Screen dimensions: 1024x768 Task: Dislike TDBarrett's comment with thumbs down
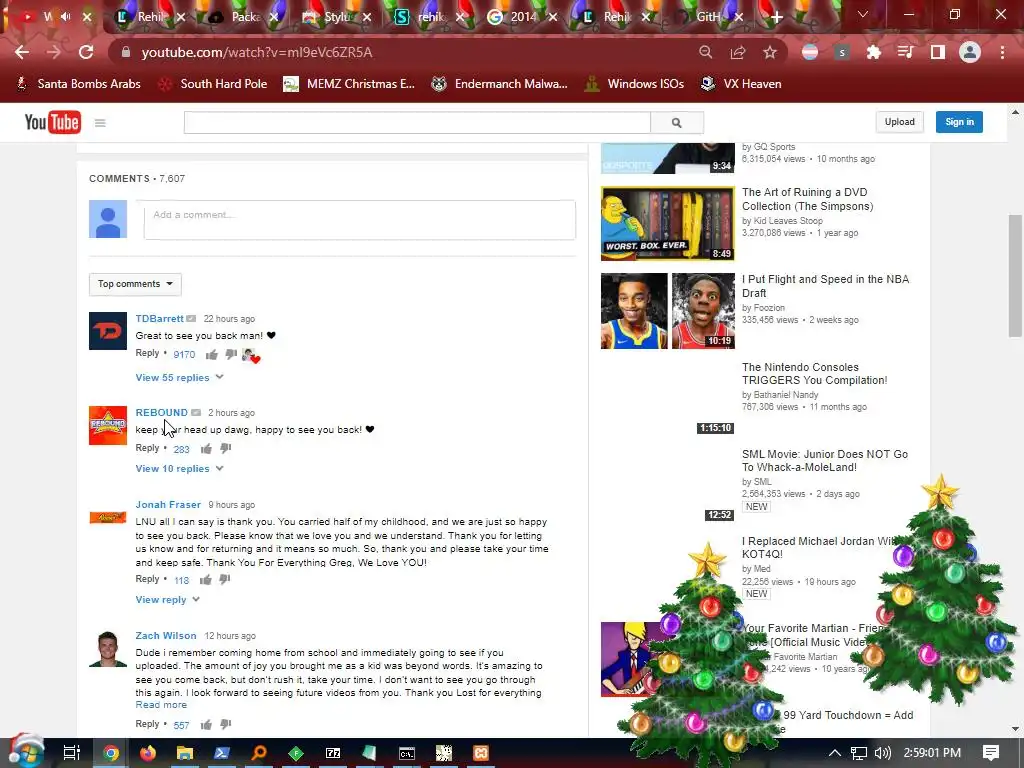coord(231,354)
